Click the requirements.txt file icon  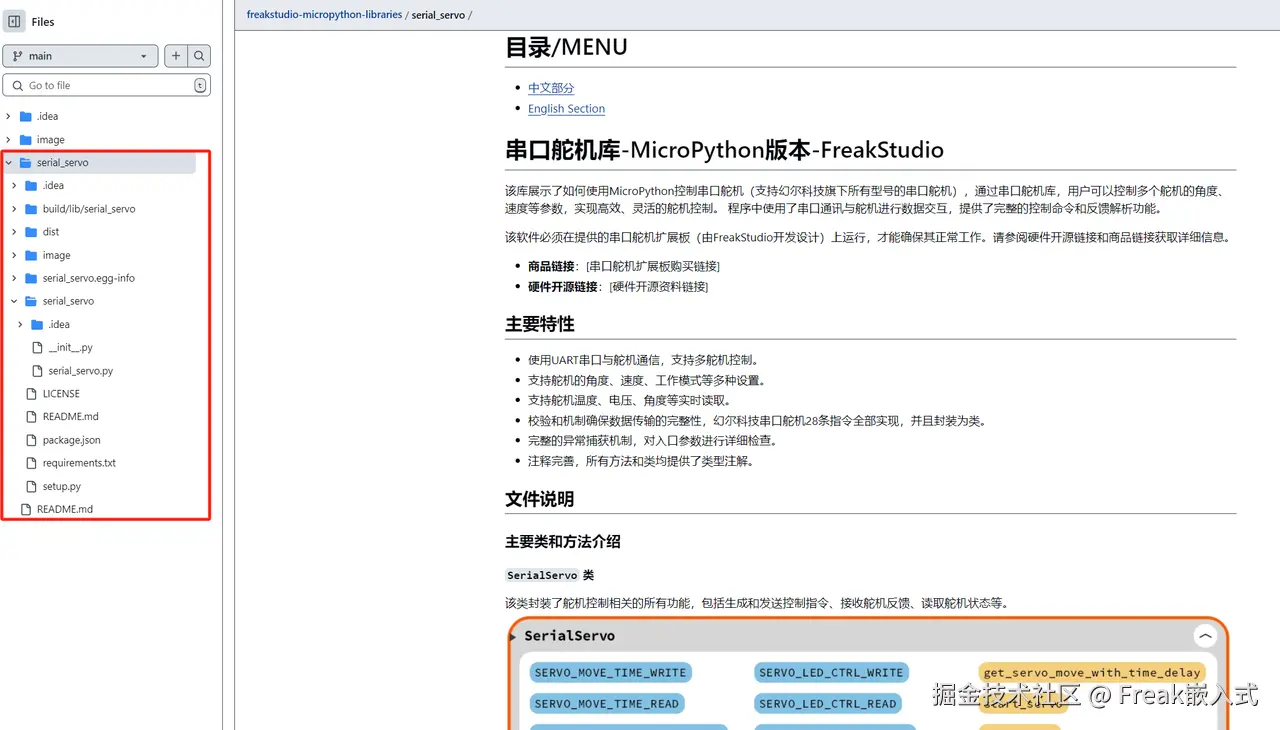click(32, 463)
